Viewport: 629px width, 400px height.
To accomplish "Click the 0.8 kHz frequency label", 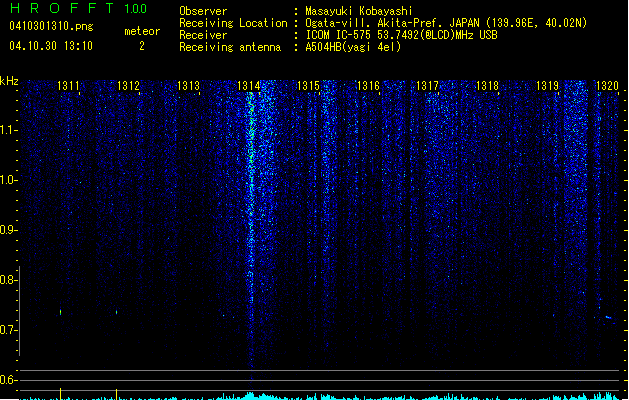I will pyautogui.click(x=8, y=280).
